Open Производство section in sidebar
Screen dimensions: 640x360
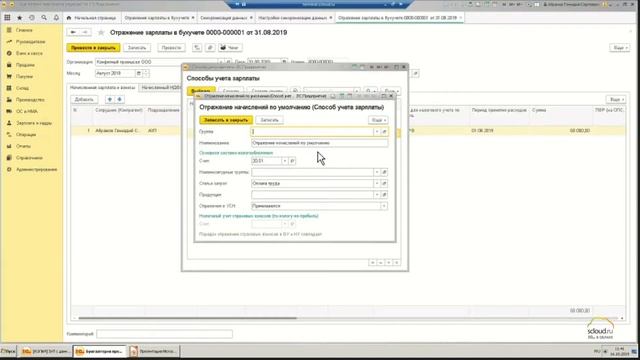(x=30, y=100)
